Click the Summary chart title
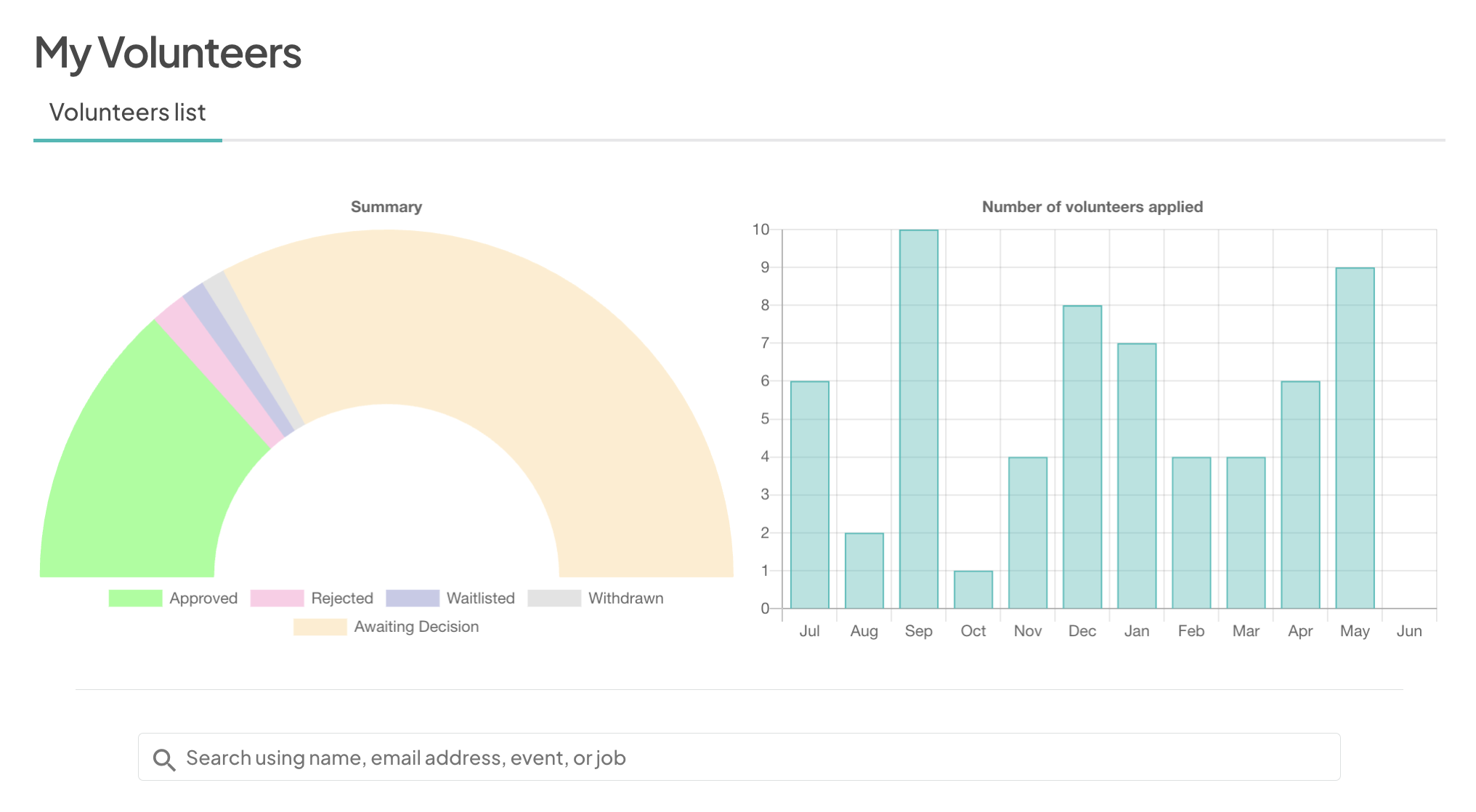 (x=386, y=206)
